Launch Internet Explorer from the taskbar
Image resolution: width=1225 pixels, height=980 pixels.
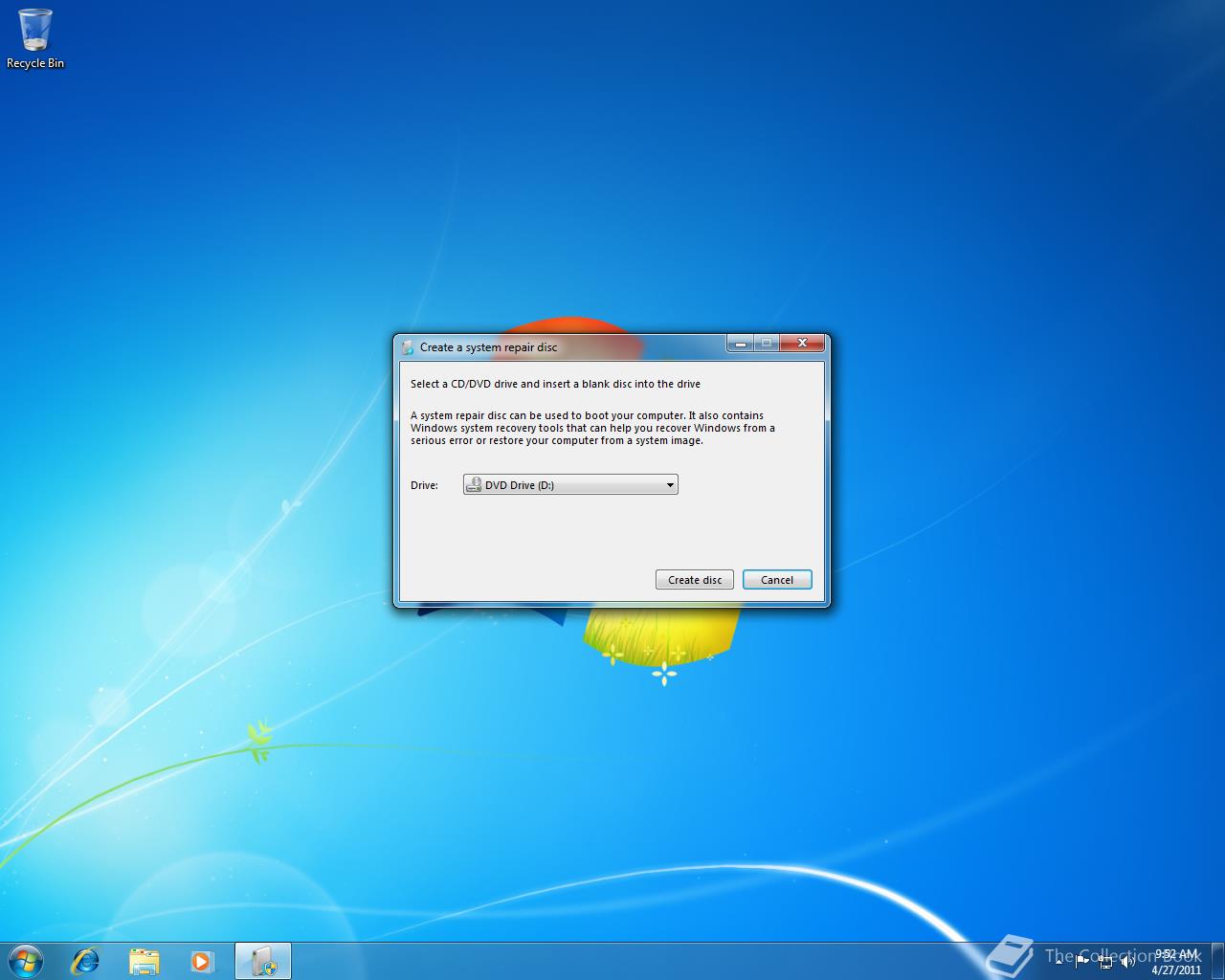(85, 960)
